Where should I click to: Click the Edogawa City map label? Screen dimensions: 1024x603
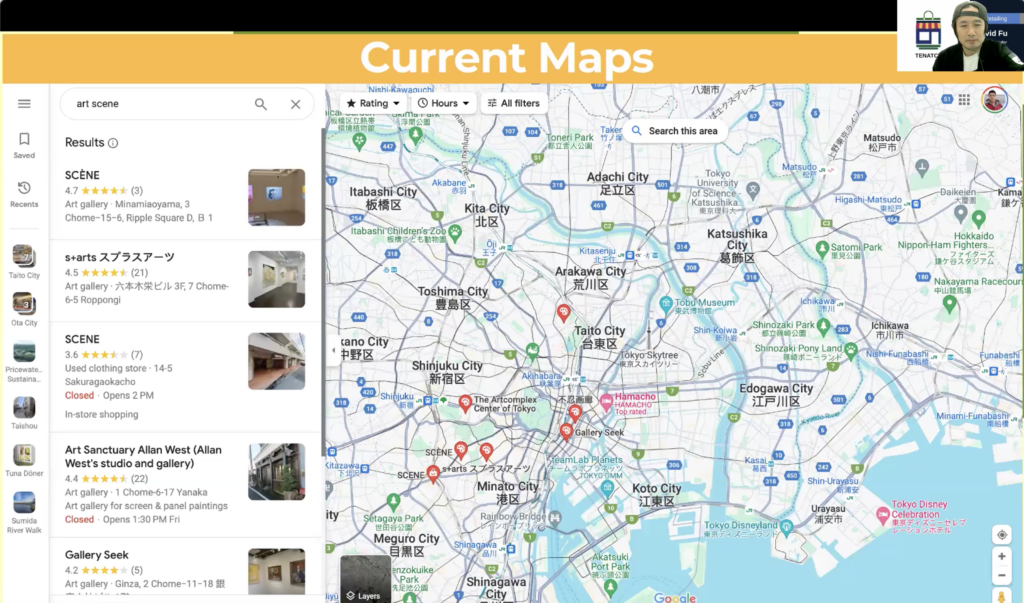[776, 395]
